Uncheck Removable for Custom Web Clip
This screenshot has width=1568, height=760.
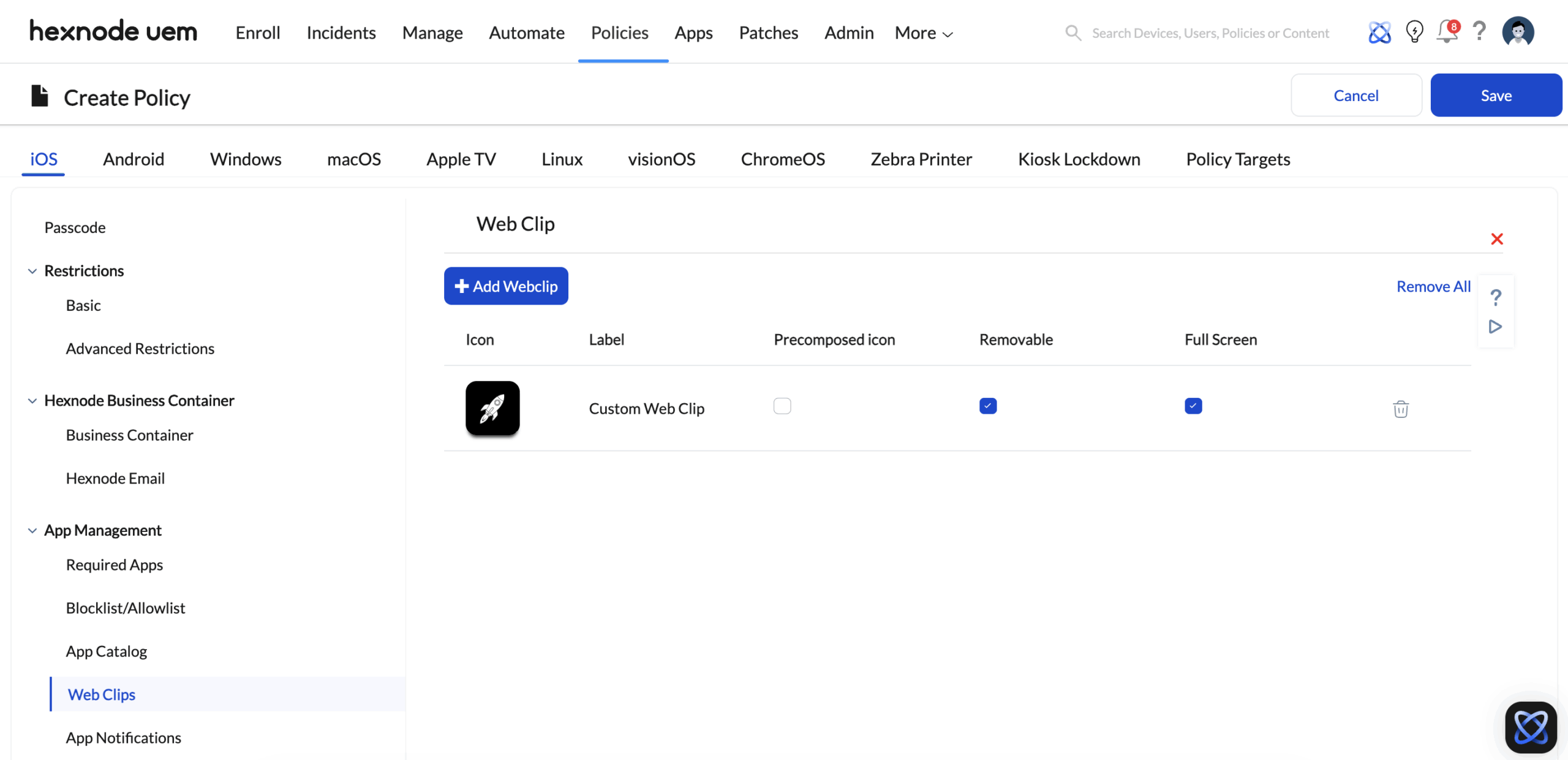pos(988,406)
